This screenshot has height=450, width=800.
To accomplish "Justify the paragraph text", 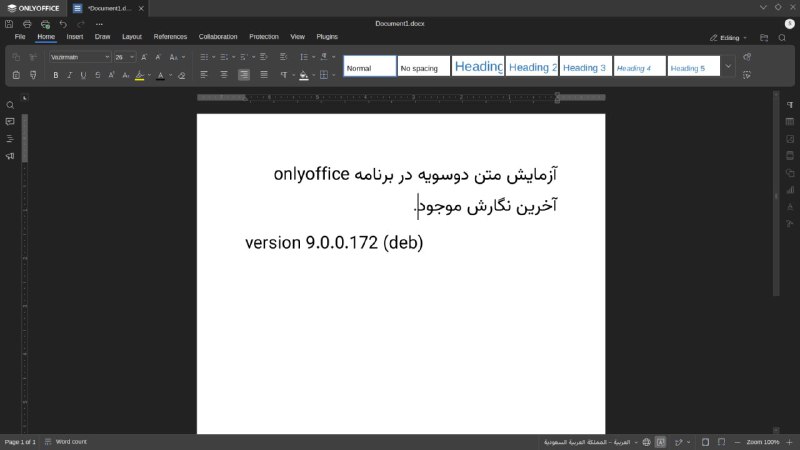I will (x=264, y=75).
